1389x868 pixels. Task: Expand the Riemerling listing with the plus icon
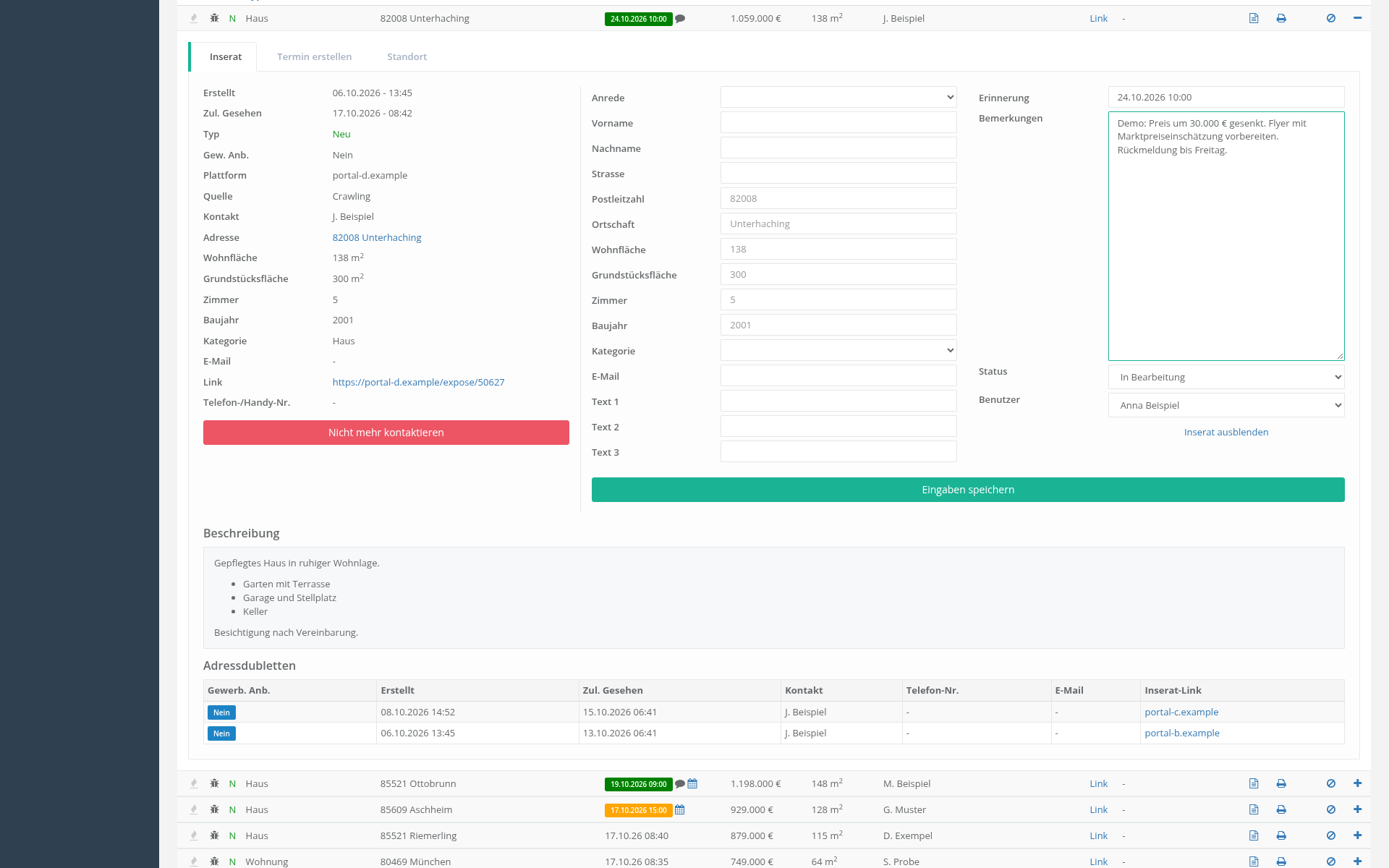tap(1357, 835)
